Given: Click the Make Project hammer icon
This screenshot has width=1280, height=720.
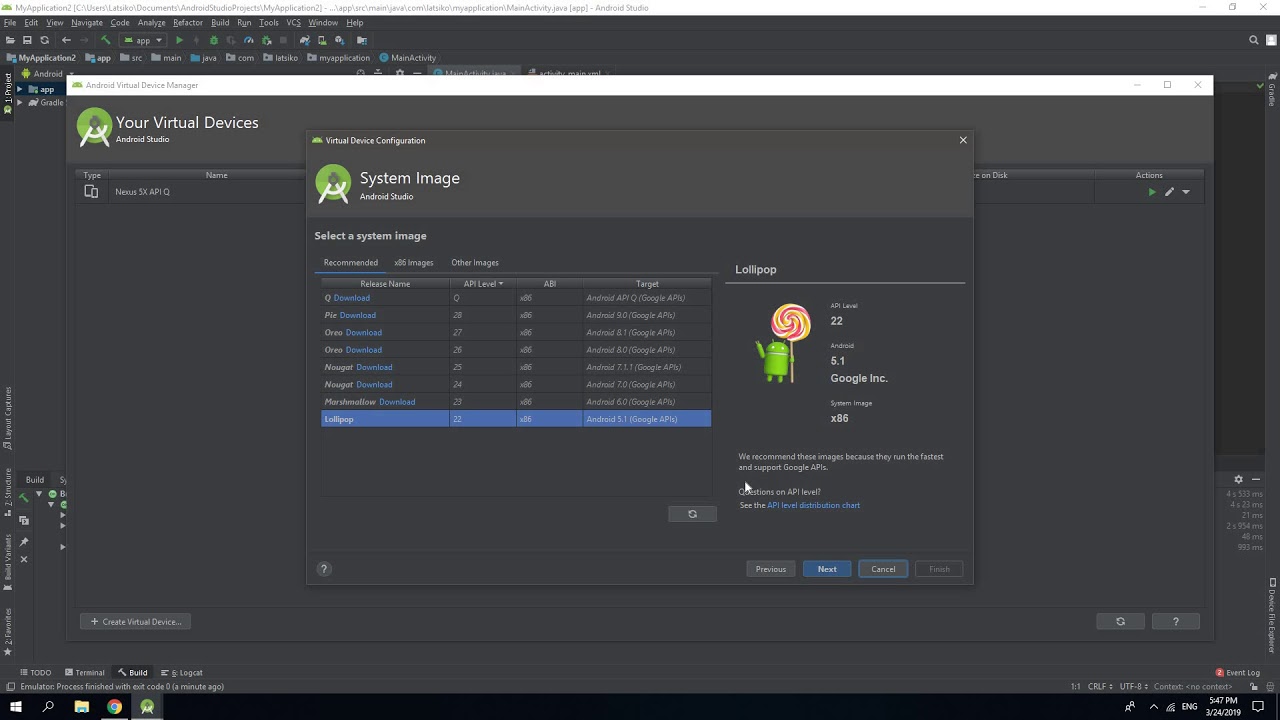Looking at the screenshot, I should 105,40.
